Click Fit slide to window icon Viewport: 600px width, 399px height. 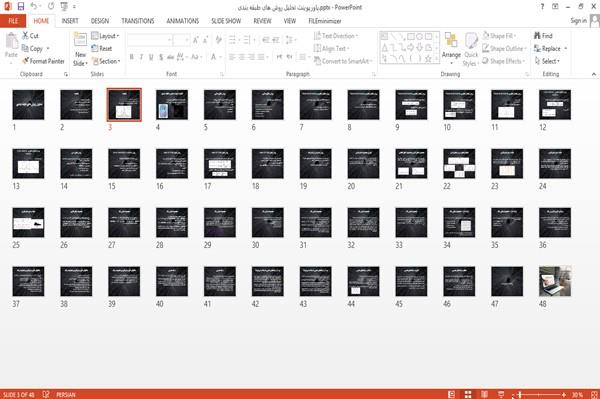[594, 394]
